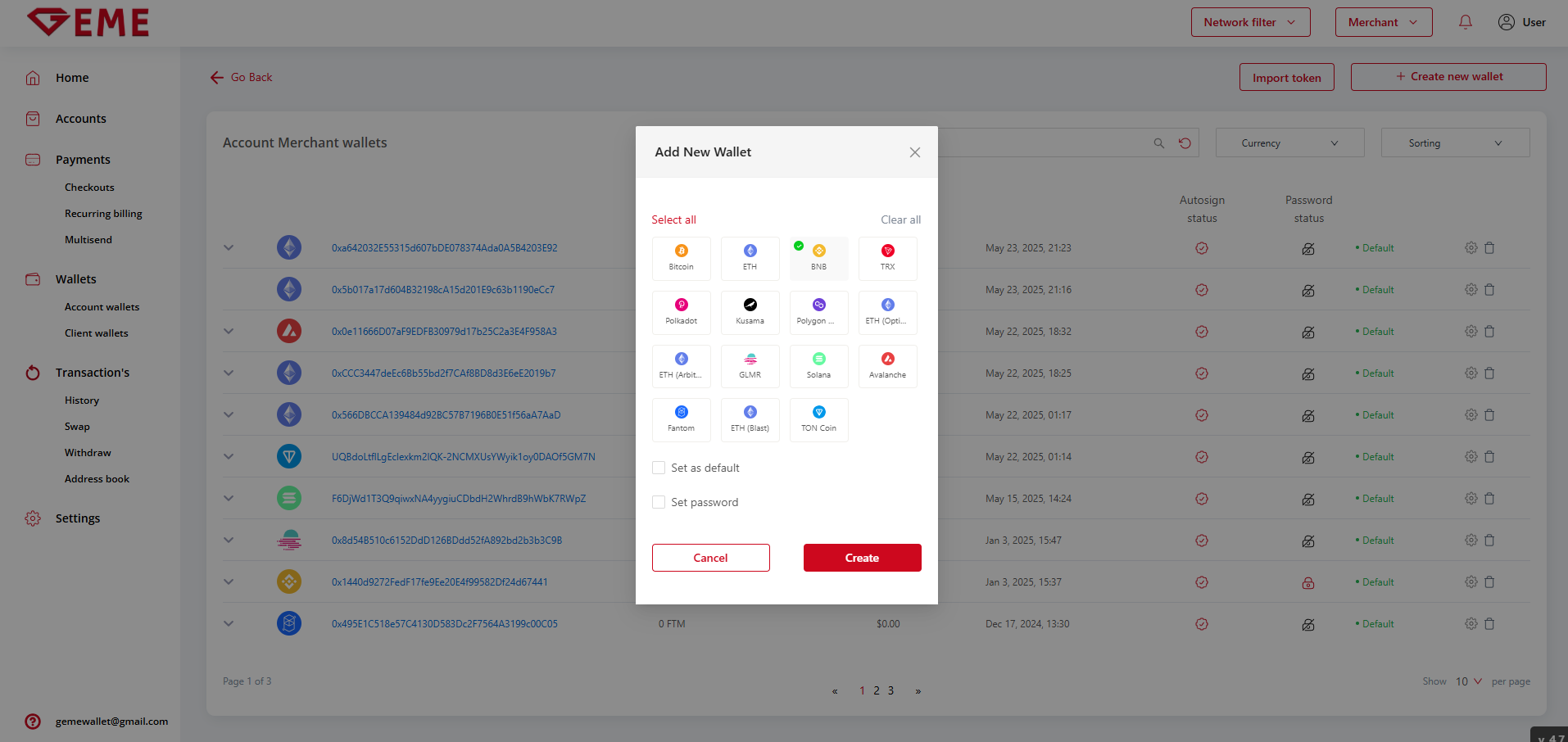Tick the Set password checkbox
Image resolution: width=1568 pixels, height=742 pixels.
659,502
